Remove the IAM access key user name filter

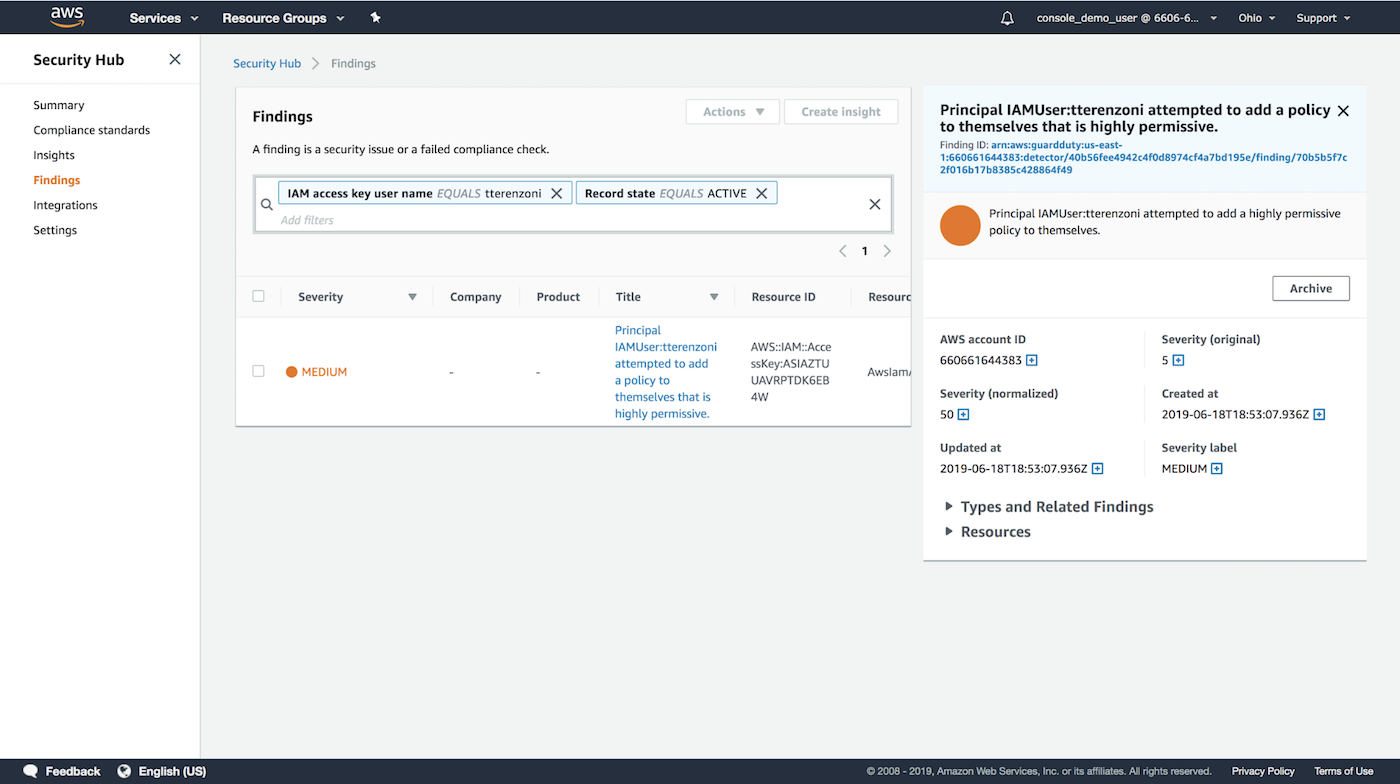[x=557, y=193]
